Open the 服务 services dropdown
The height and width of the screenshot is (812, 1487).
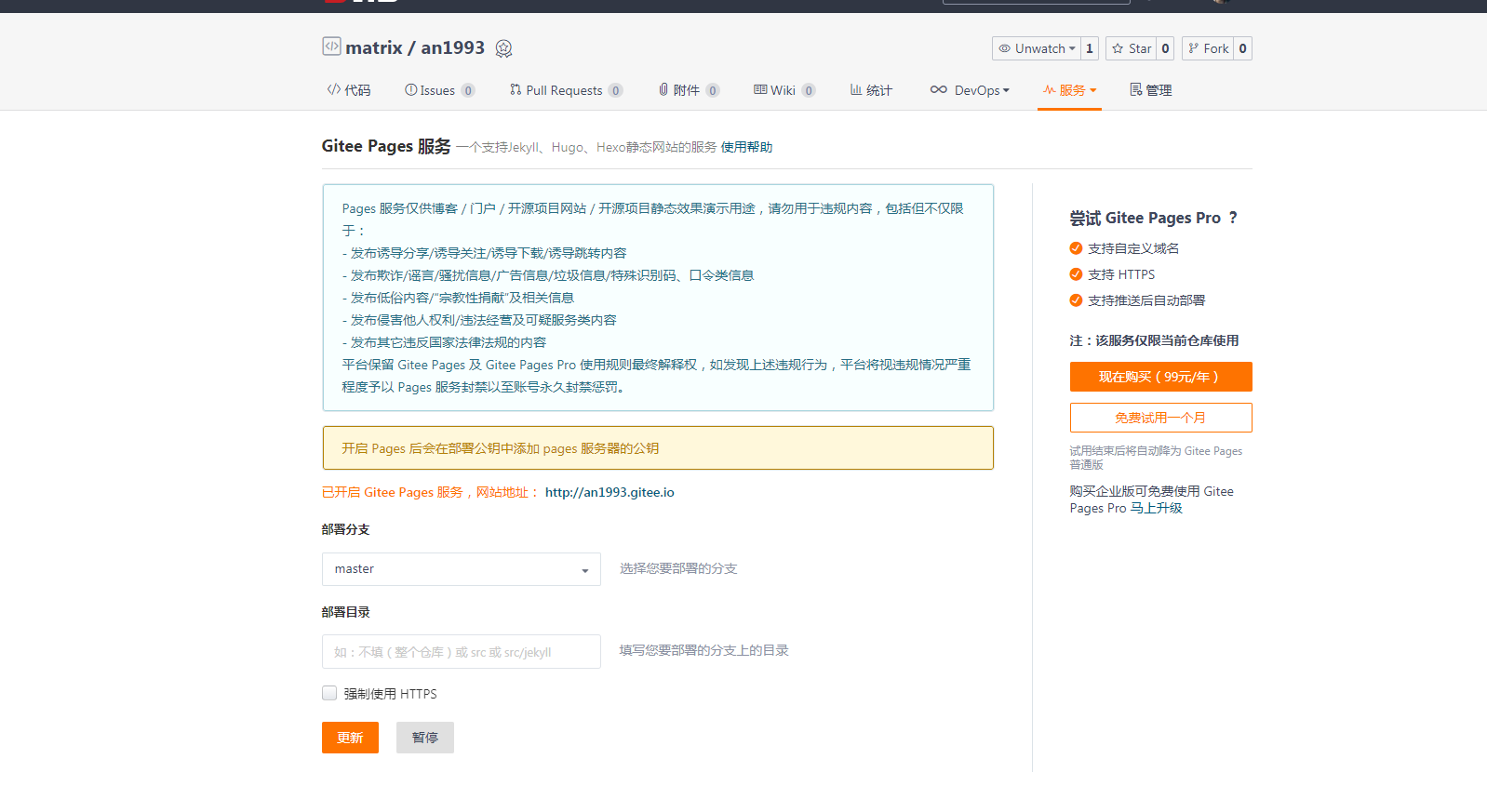(1070, 90)
